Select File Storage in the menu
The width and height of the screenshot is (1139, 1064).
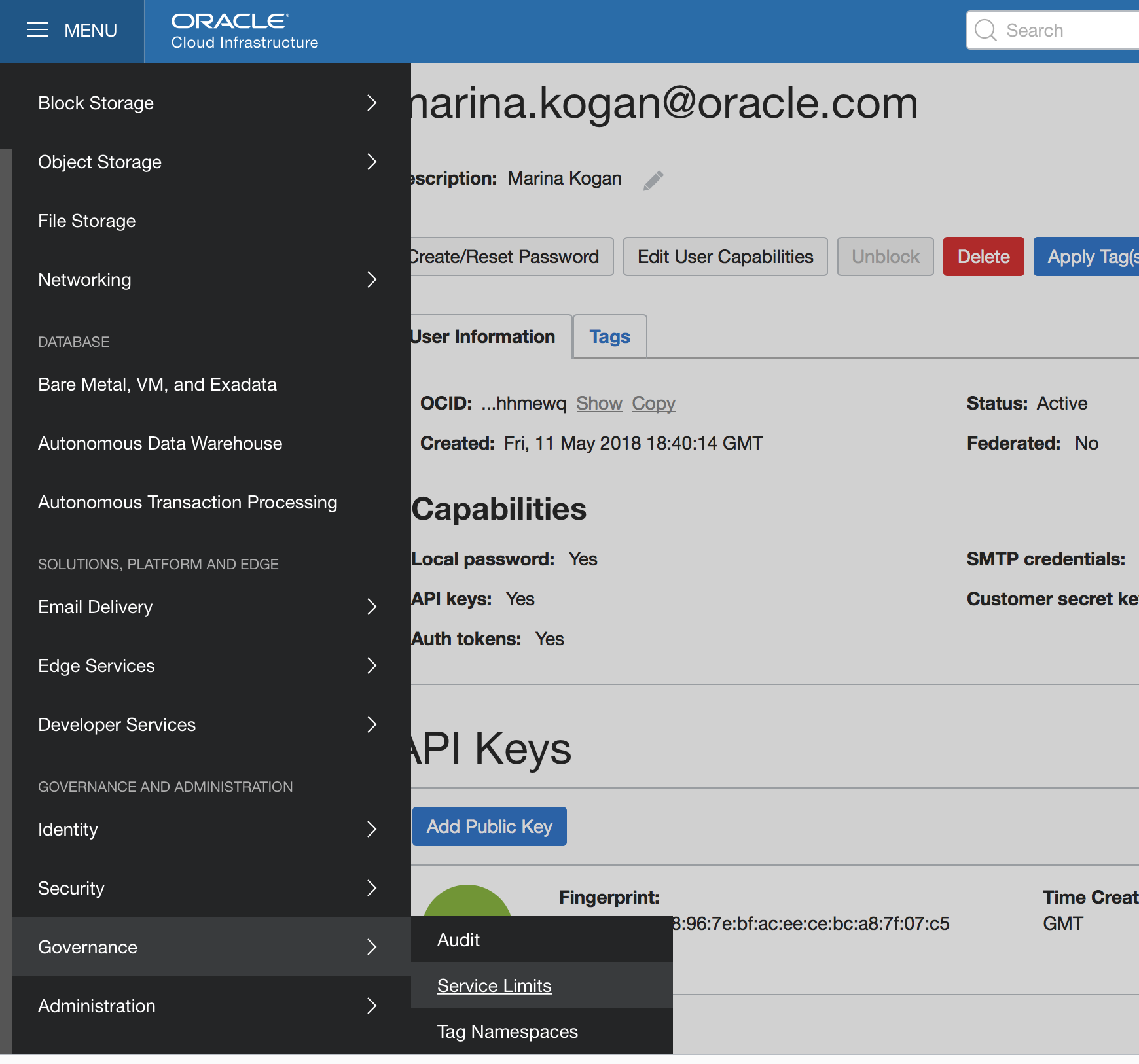click(x=211, y=221)
